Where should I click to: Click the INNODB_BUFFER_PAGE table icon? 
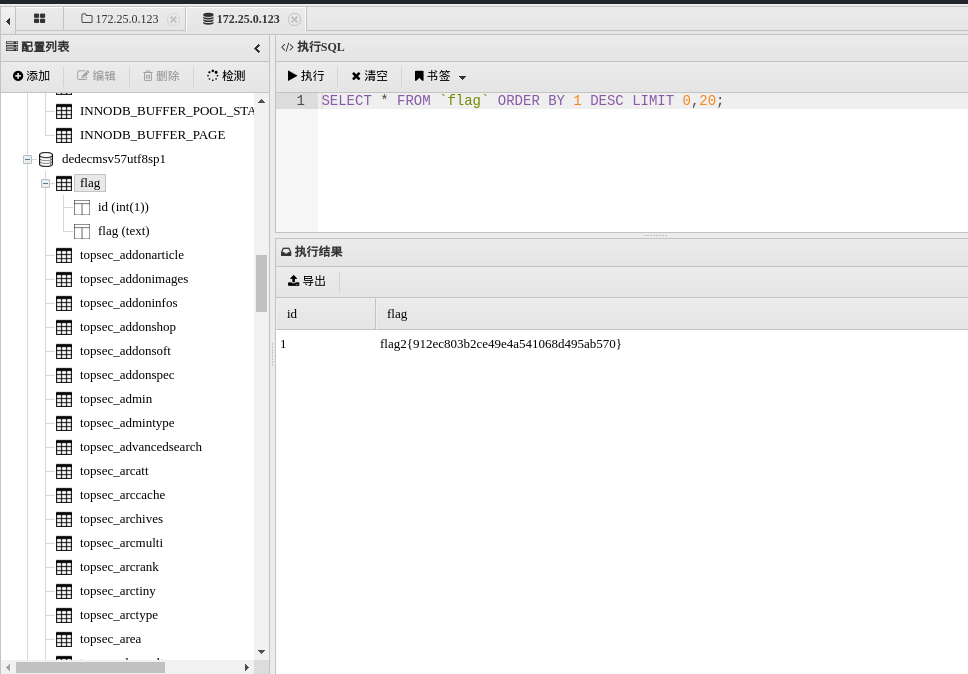(x=64, y=135)
